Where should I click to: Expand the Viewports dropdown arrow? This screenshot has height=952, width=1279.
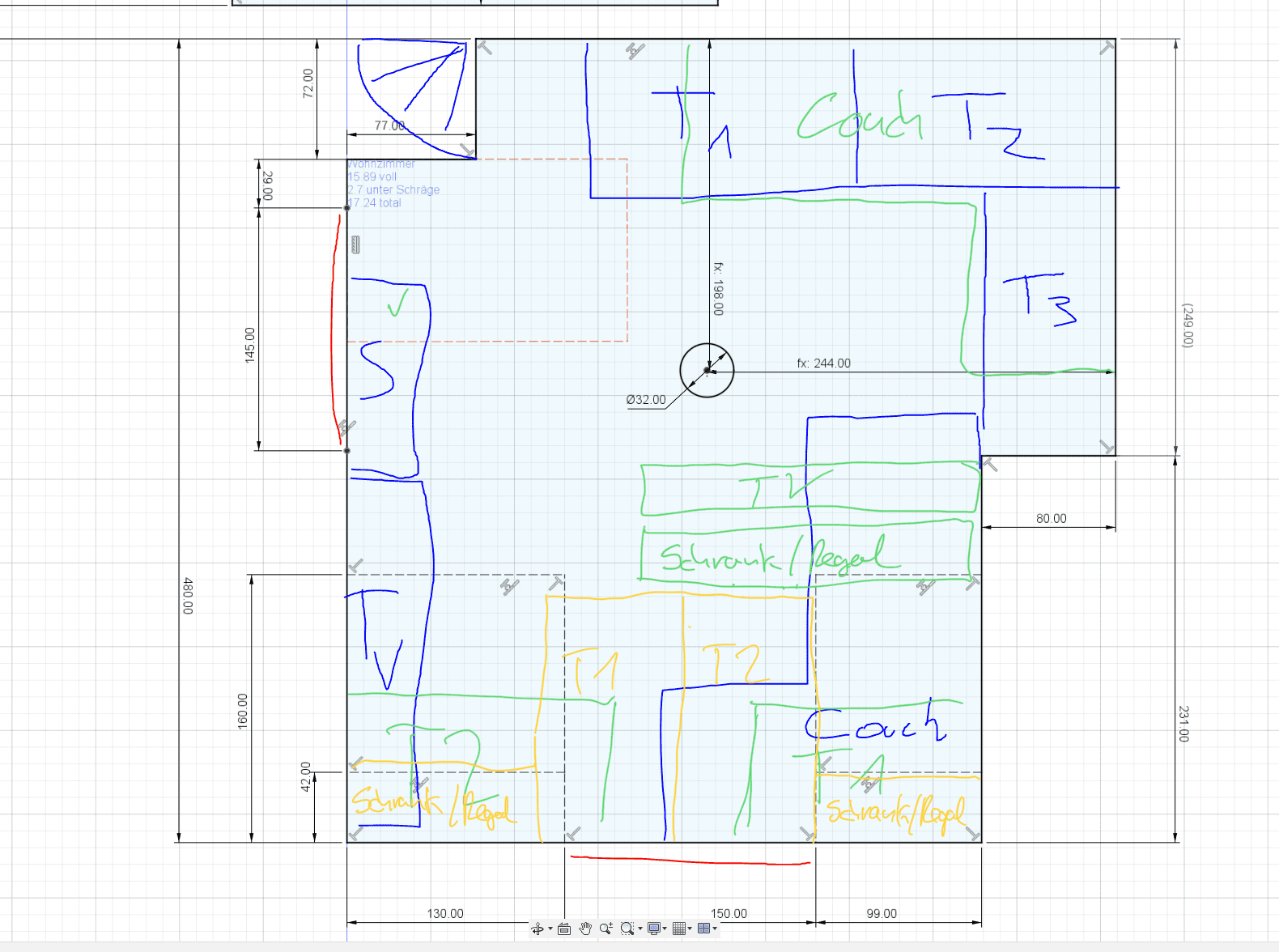[x=715, y=929]
